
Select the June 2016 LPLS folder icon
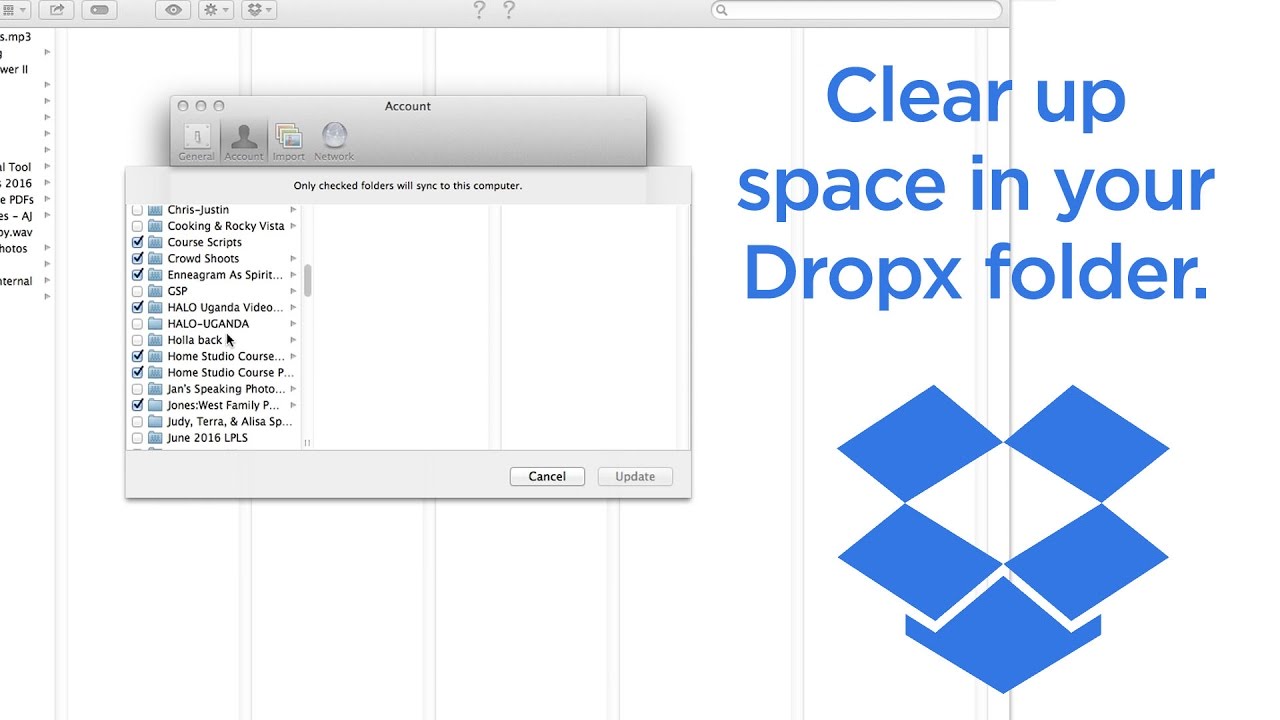click(155, 438)
